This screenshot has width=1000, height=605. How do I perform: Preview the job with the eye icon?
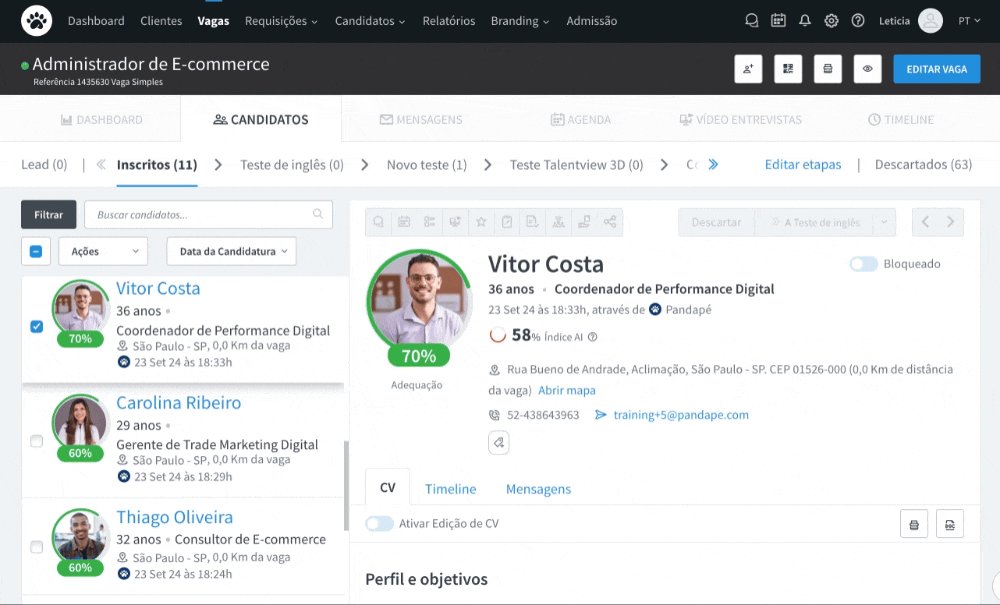867,69
